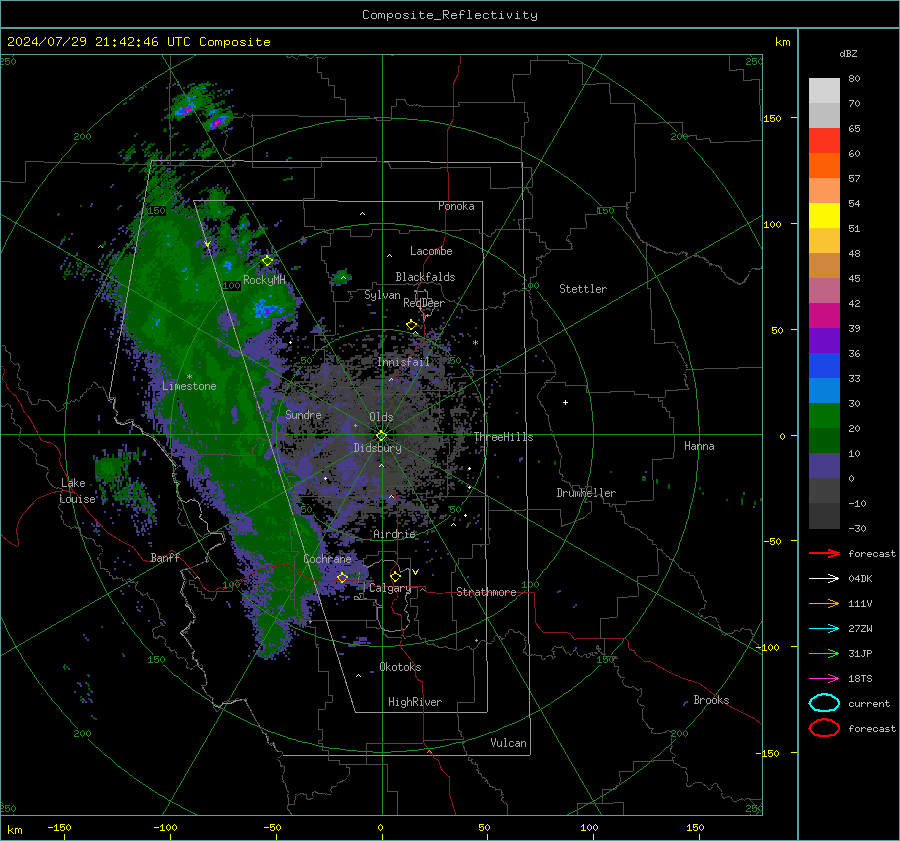Click the Calgary city label

pos(390,588)
